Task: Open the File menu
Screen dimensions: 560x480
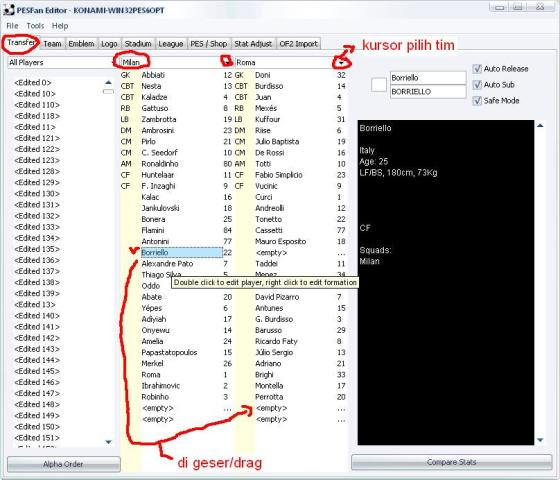Action: (12, 26)
